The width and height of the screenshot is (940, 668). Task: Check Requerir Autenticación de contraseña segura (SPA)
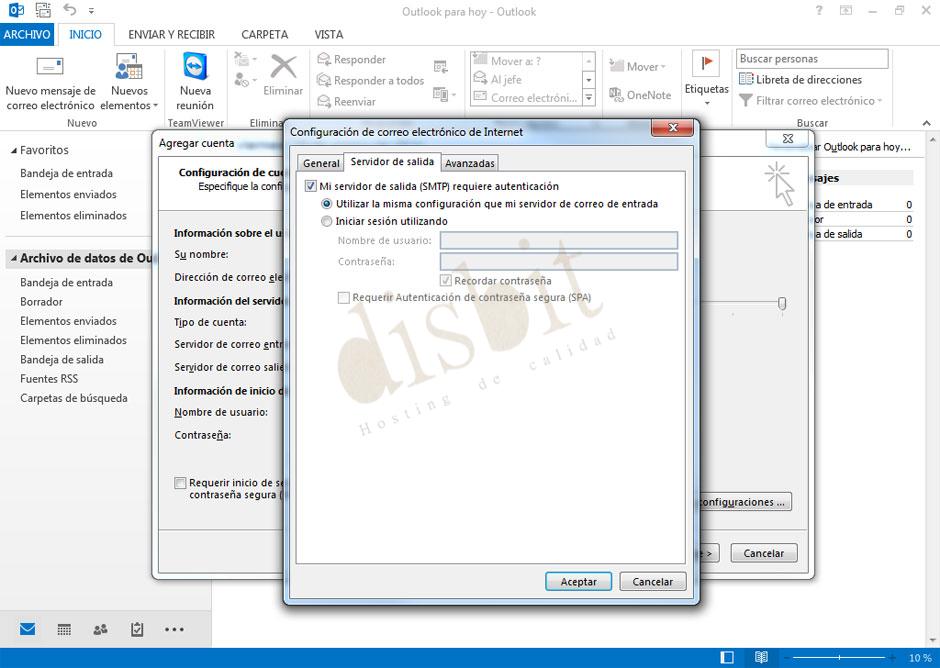pyautogui.click(x=344, y=298)
